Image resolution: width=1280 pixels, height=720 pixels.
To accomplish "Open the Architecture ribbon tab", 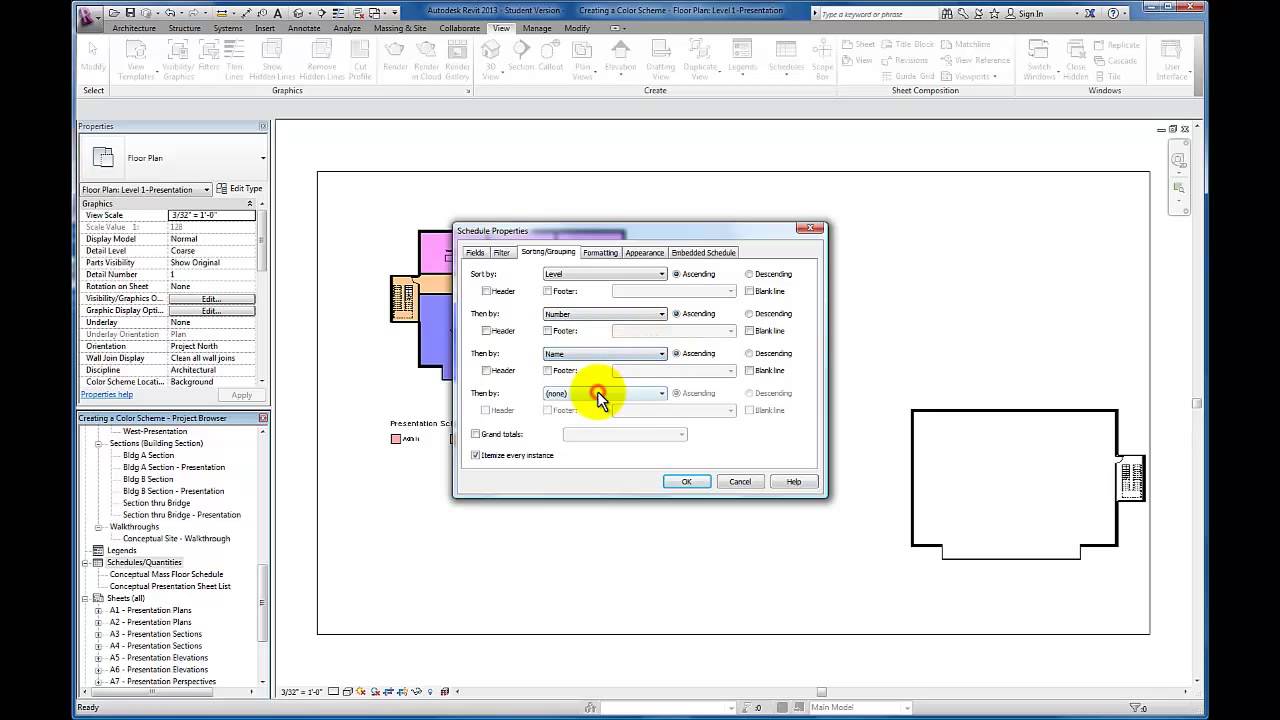I will tap(134, 28).
